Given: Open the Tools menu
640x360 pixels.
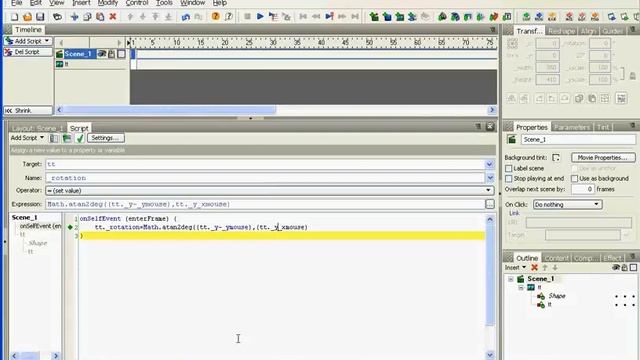Looking at the screenshot, I should (164, 3).
